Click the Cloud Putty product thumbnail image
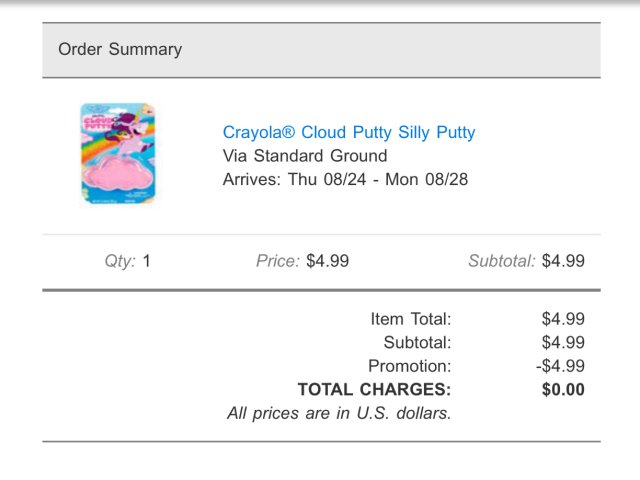 pos(118,155)
